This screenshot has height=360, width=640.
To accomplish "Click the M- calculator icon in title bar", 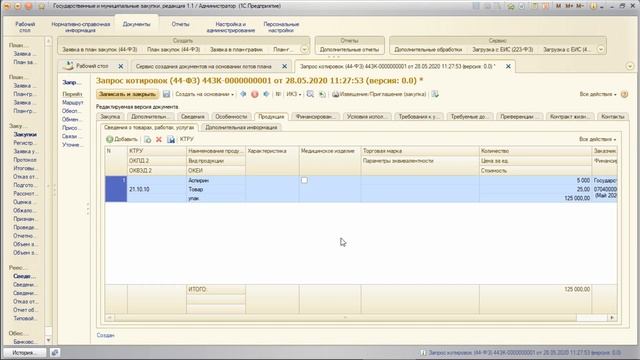I will [580, 6].
